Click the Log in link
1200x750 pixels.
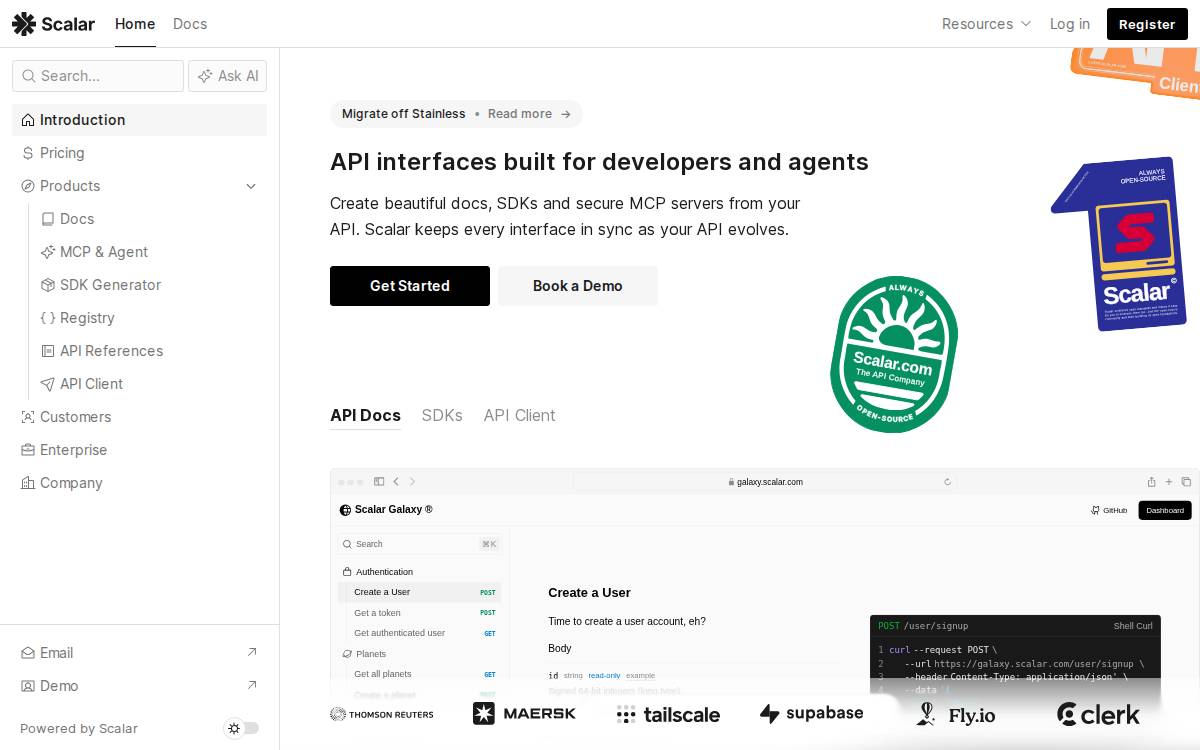click(1069, 24)
